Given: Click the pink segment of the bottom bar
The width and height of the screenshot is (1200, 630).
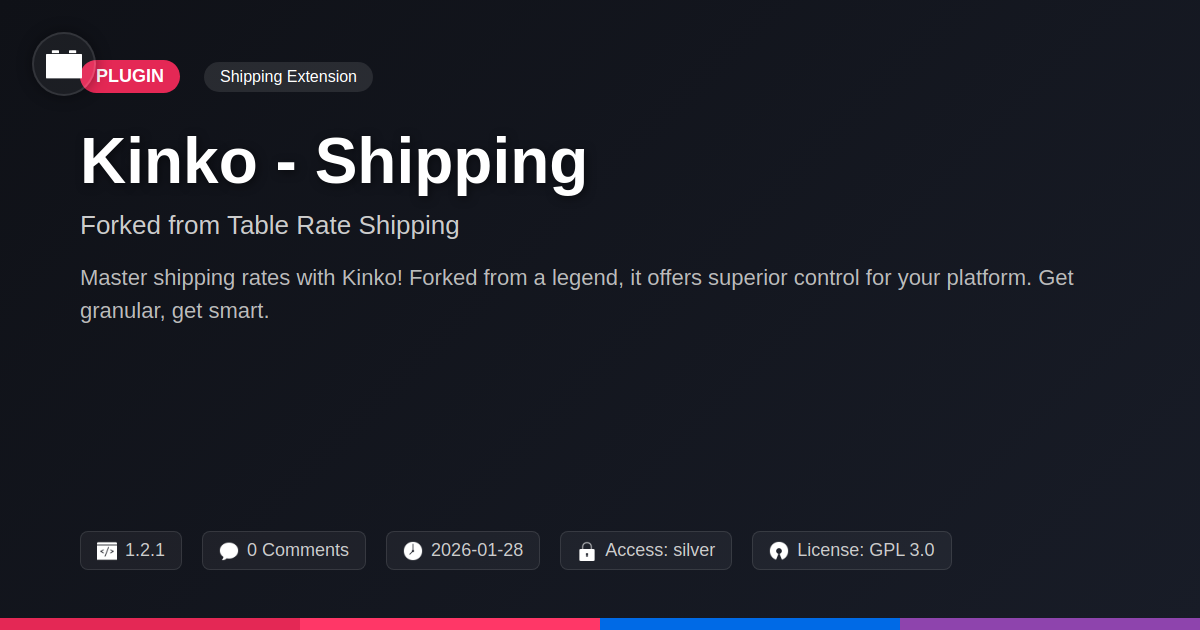Looking at the screenshot, I should point(450,623).
